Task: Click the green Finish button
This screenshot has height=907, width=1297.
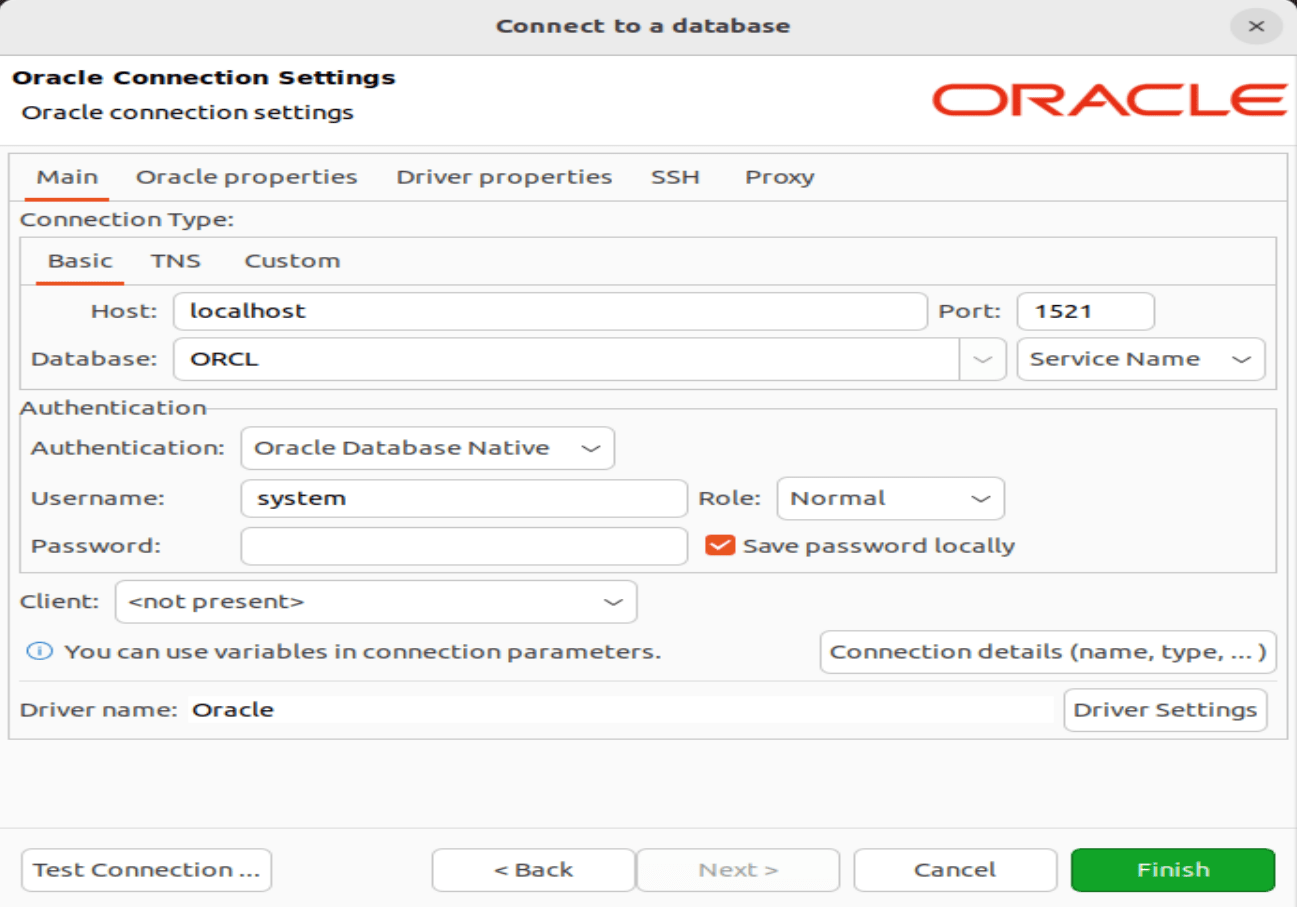Action: click(x=1173, y=870)
